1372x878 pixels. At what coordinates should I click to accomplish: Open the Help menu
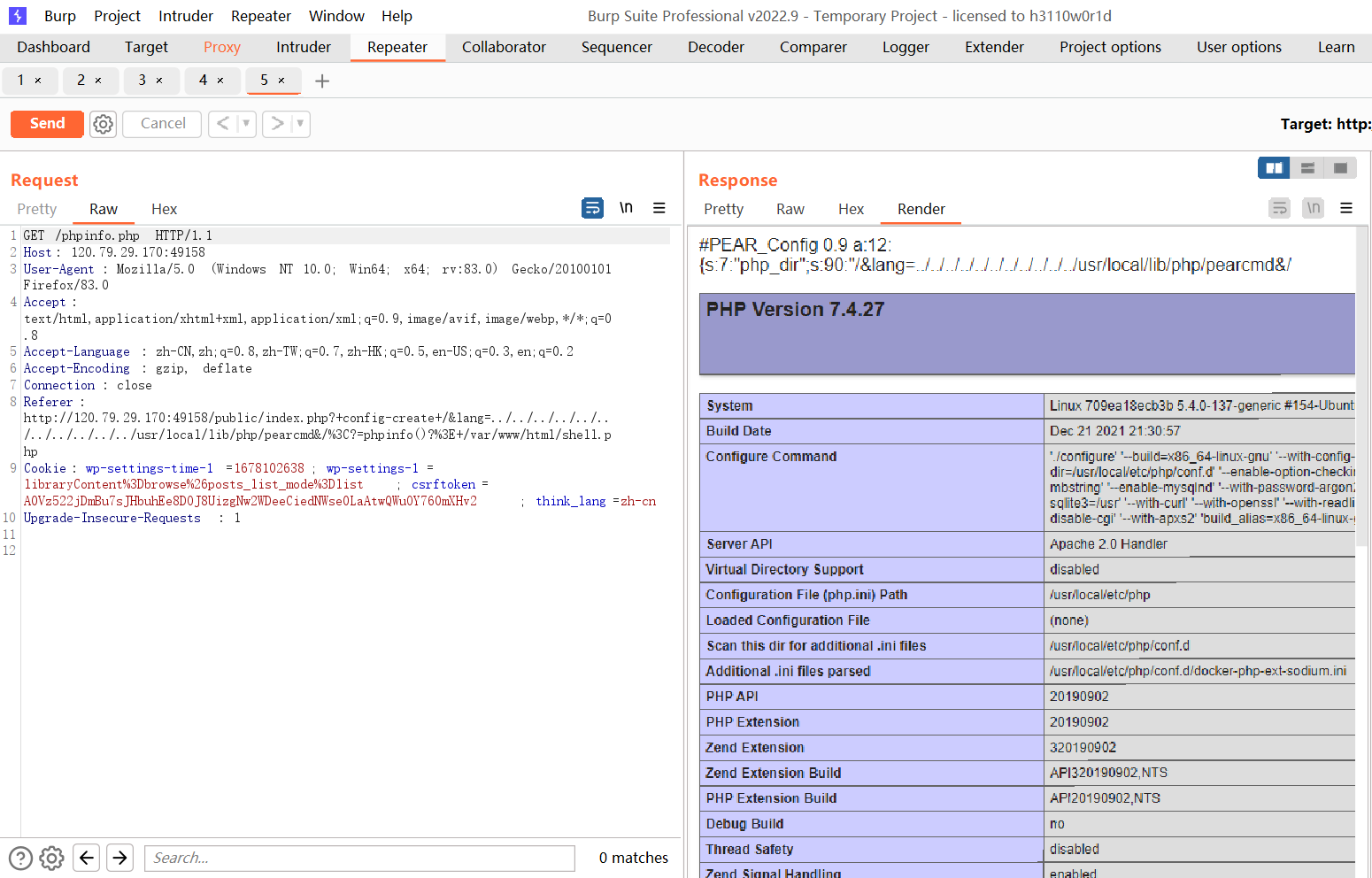(397, 16)
